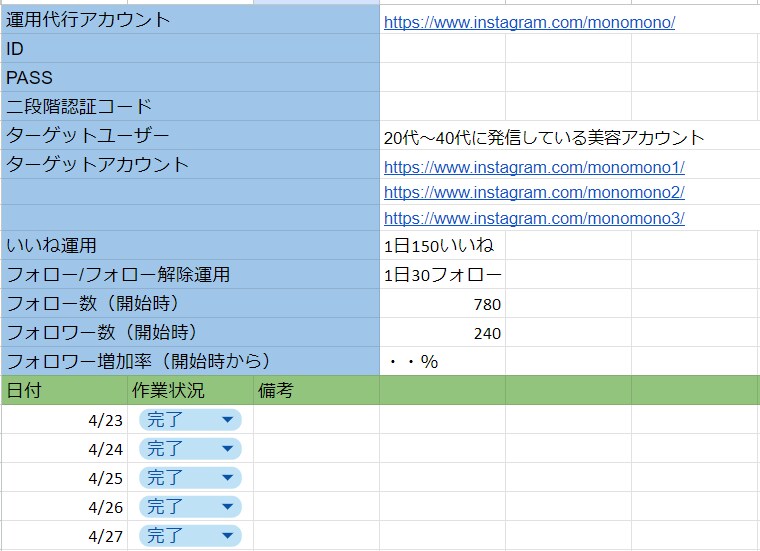760x551 pixels.
Task: Open the monomono Instagram account link
Action: tap(529, 22)
